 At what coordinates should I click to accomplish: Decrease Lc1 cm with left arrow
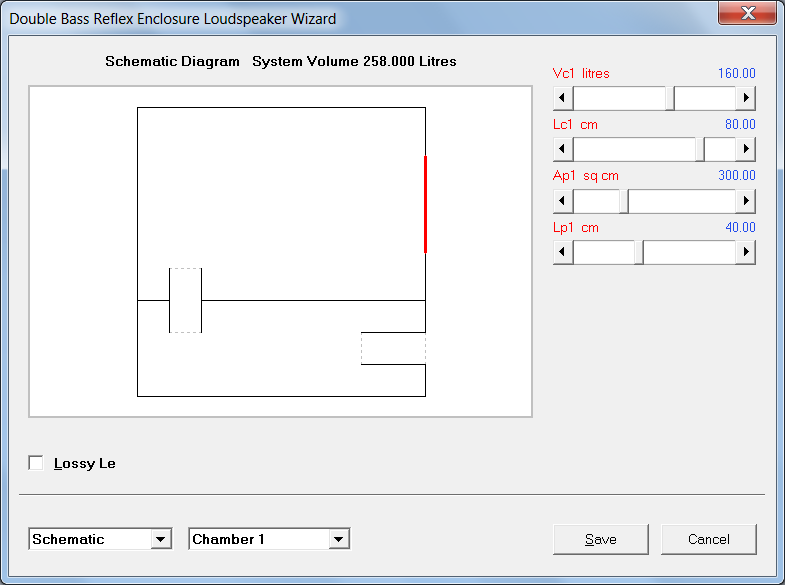coord(563,149)
